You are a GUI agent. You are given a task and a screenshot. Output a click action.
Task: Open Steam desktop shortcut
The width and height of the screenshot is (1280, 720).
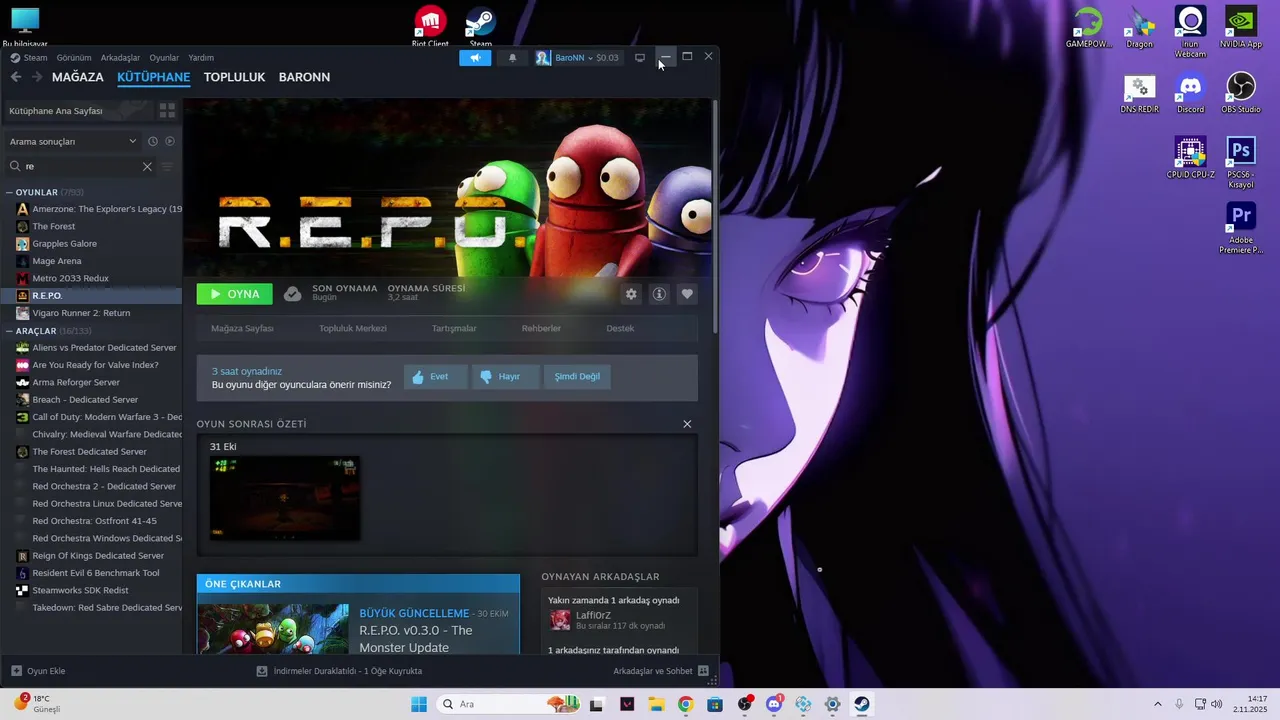[481, 26]
